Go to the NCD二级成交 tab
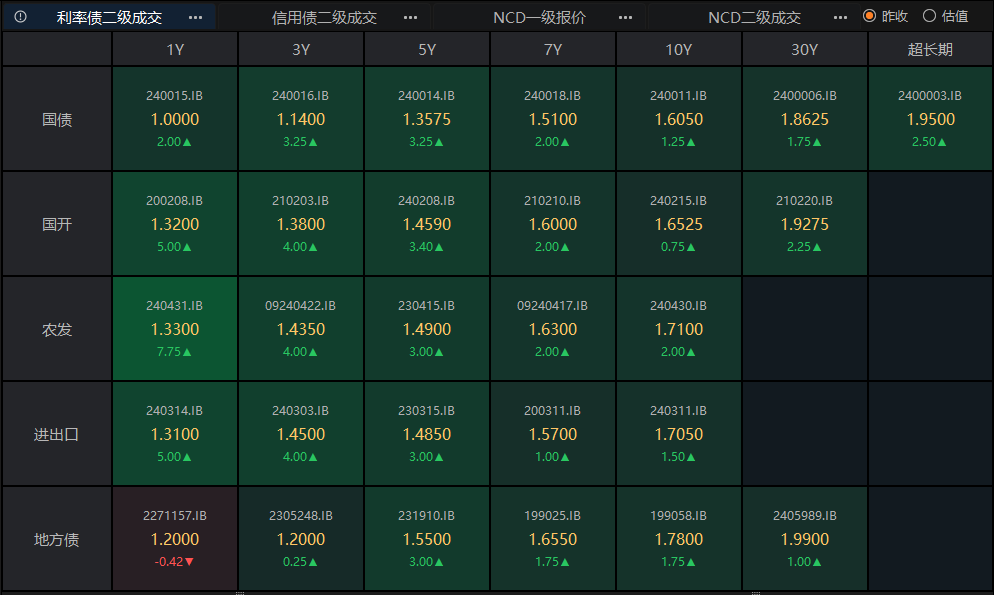 click(754, 18)
